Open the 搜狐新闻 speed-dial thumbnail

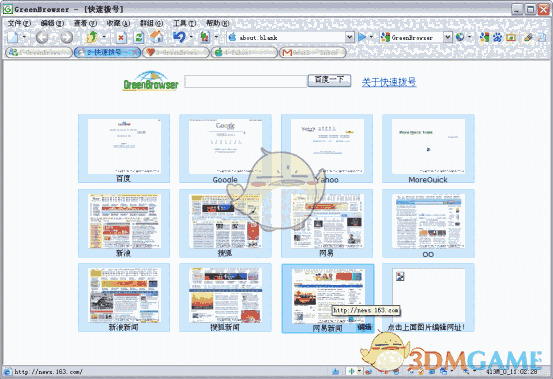coord(225,297)
